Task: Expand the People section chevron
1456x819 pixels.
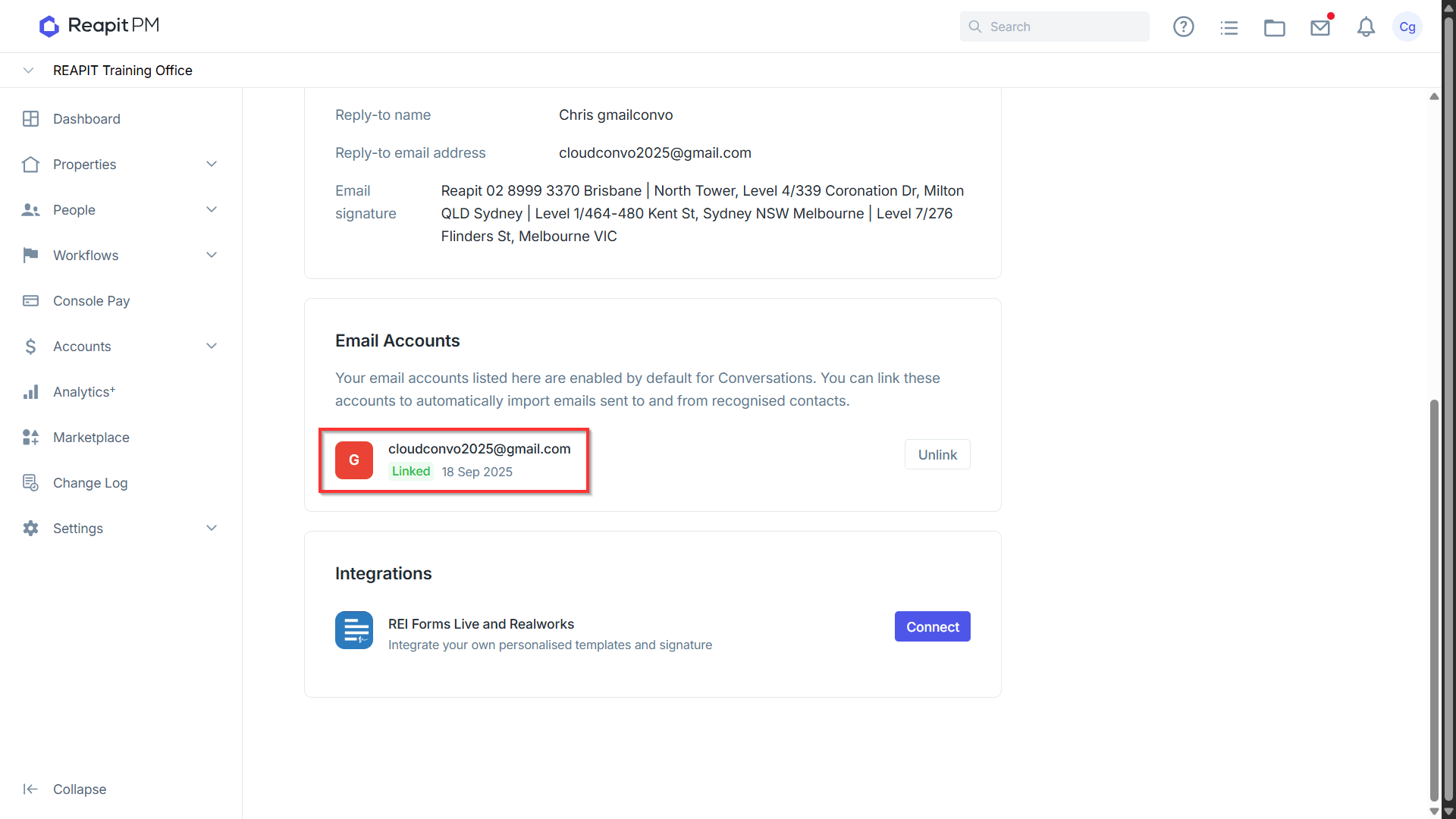Action: 212,209
